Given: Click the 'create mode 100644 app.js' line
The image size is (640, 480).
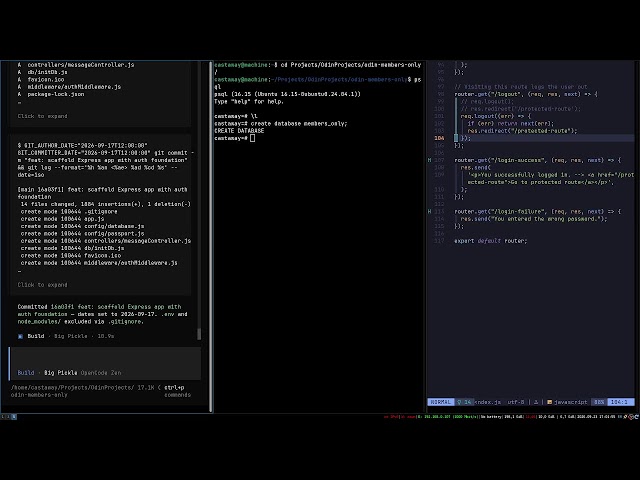Looking at the screenshot, I should point(62,219).
